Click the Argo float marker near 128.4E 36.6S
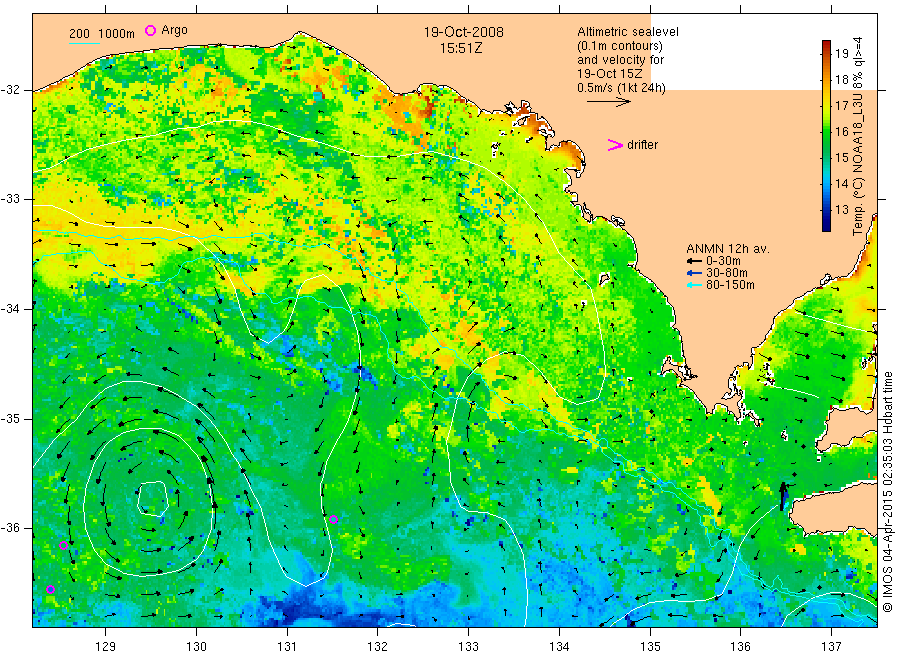This screenshot has width=900, height=660. click(x=51, y=589)
